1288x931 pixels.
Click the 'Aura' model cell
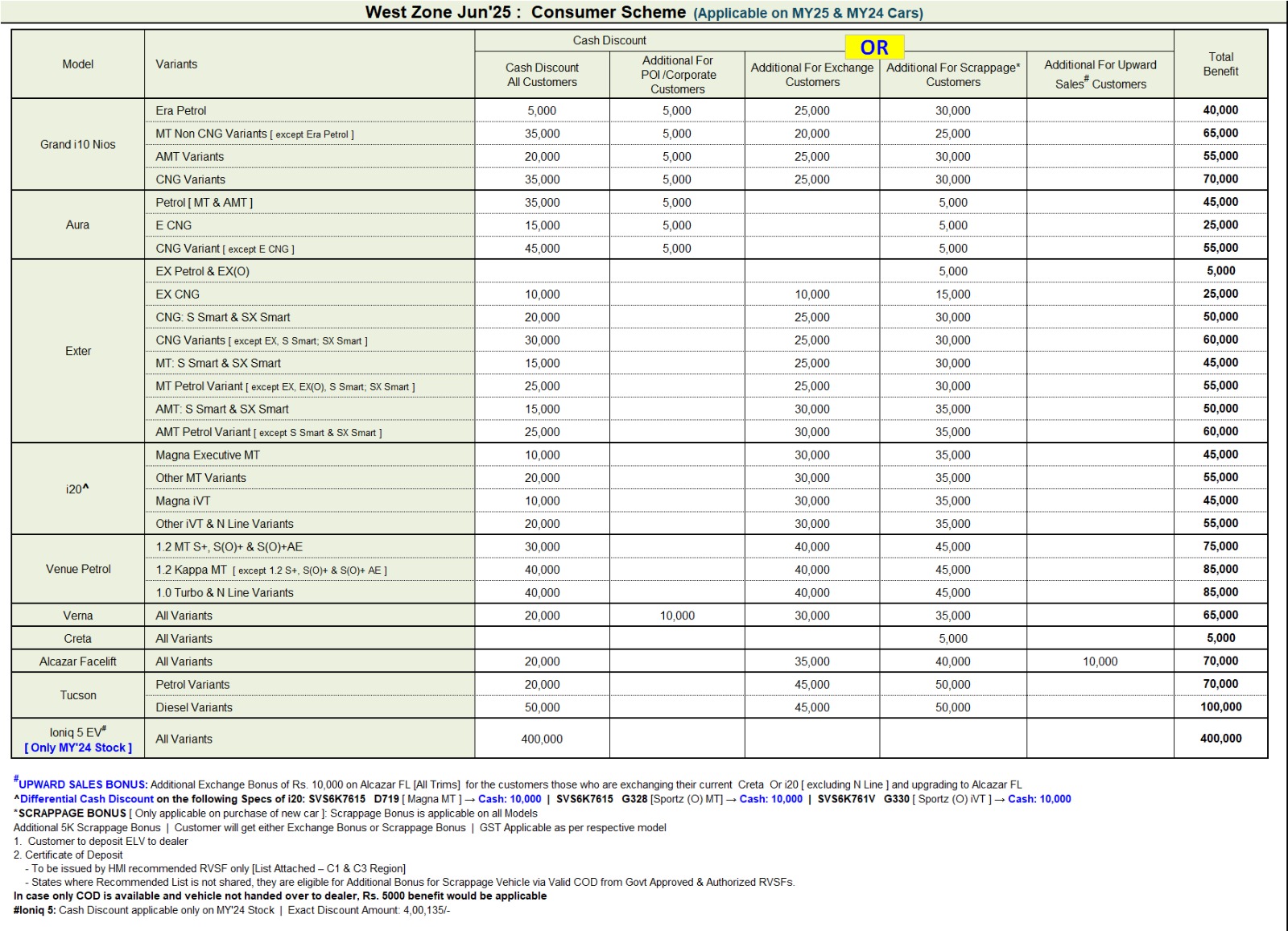(78, 225)
